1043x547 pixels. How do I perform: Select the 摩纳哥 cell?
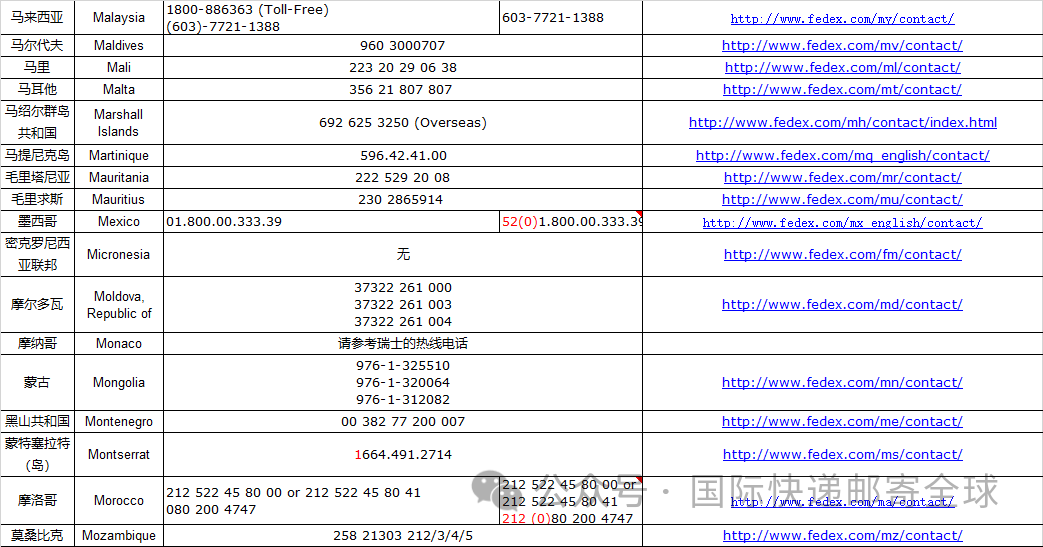tap(37, 343)
